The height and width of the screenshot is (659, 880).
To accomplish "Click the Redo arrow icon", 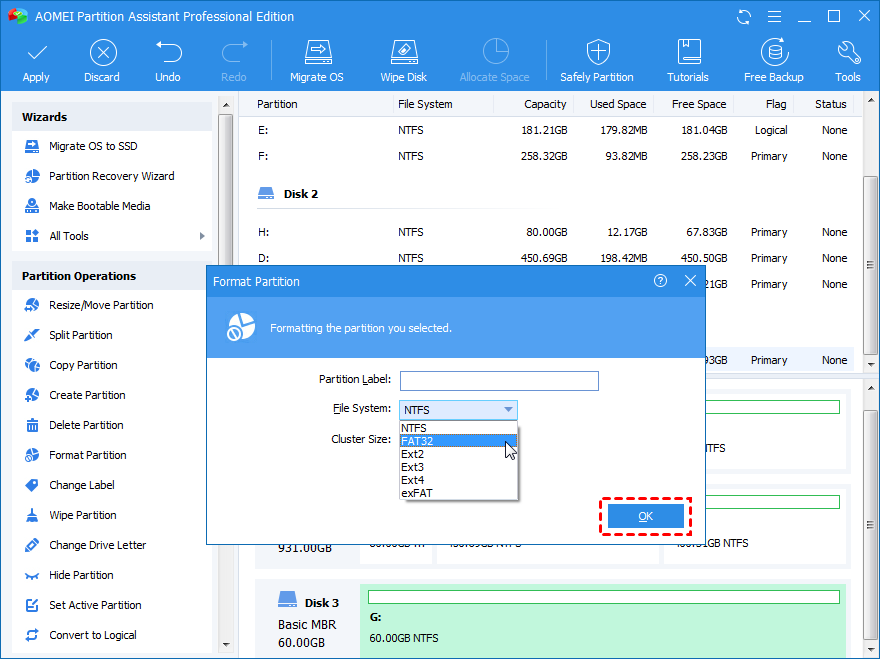I will [234, 52].
